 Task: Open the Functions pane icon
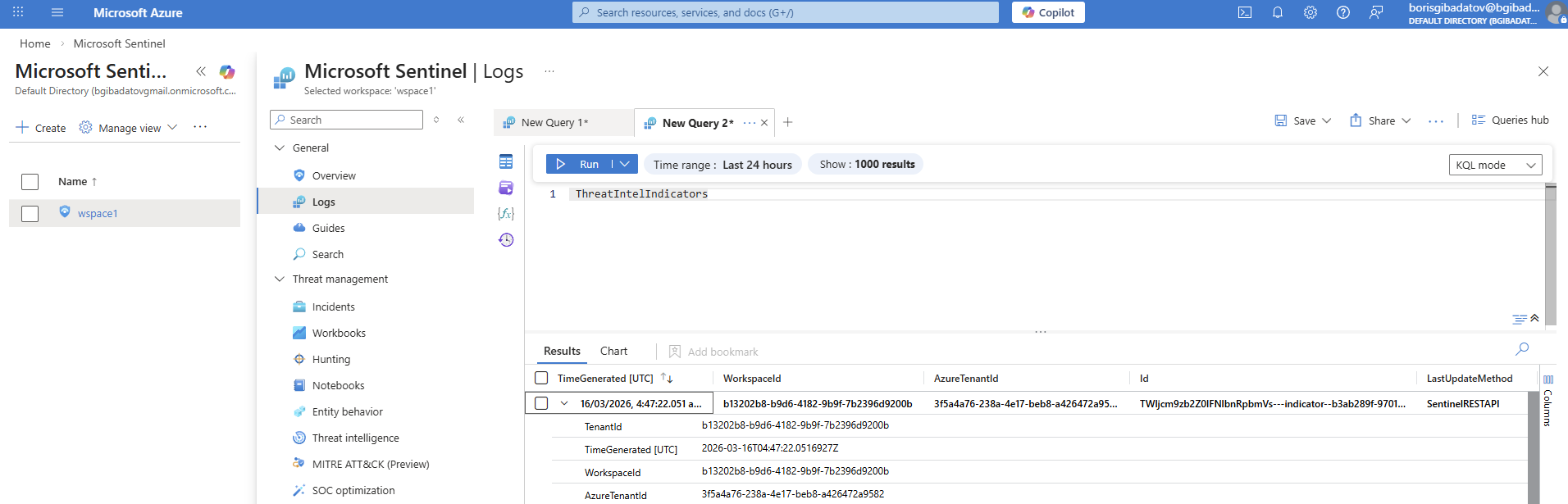[x=506, y=214]
